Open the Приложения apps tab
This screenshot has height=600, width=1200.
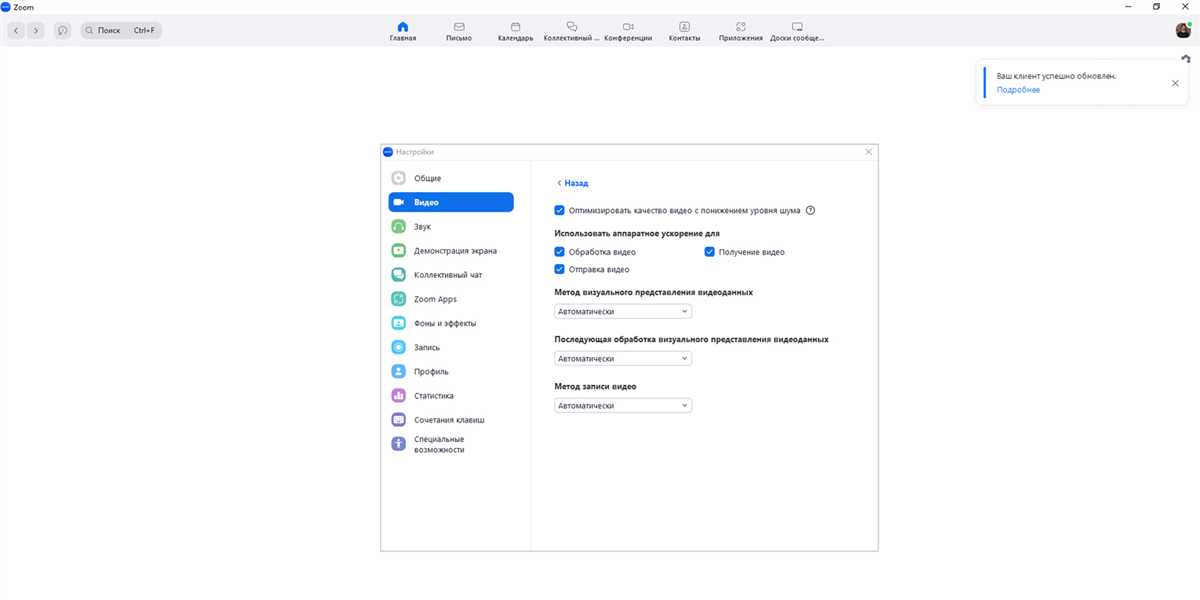[x=740, y=31]
